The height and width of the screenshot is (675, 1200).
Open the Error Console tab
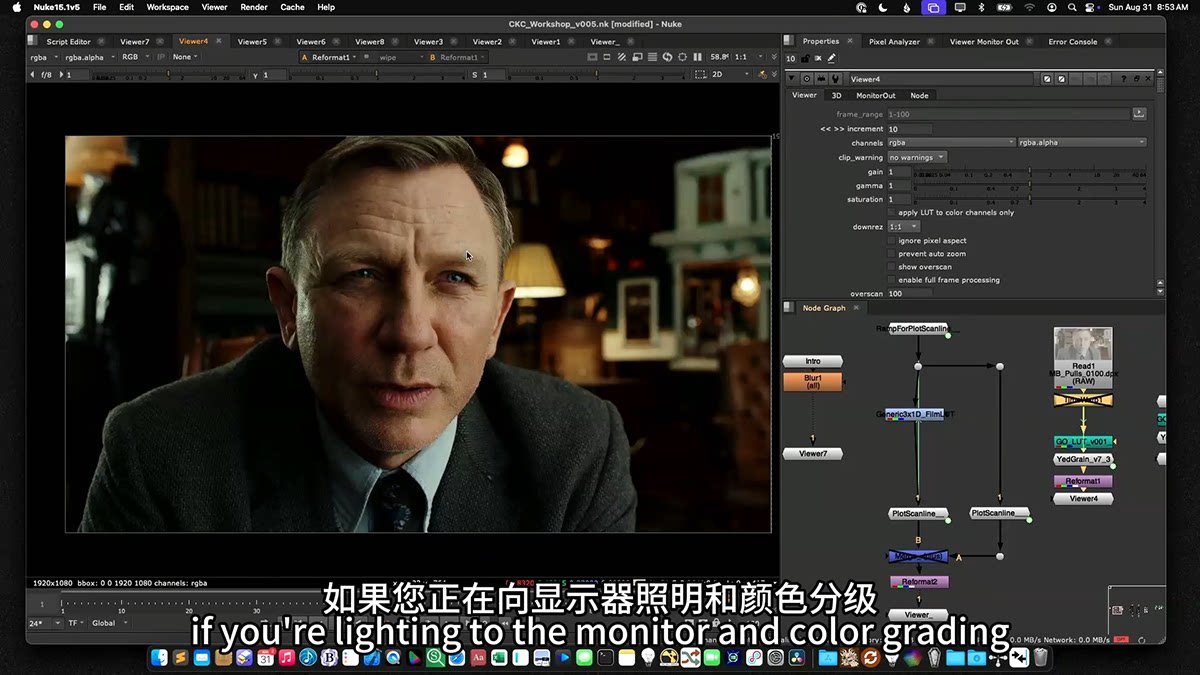point(1072,42)
